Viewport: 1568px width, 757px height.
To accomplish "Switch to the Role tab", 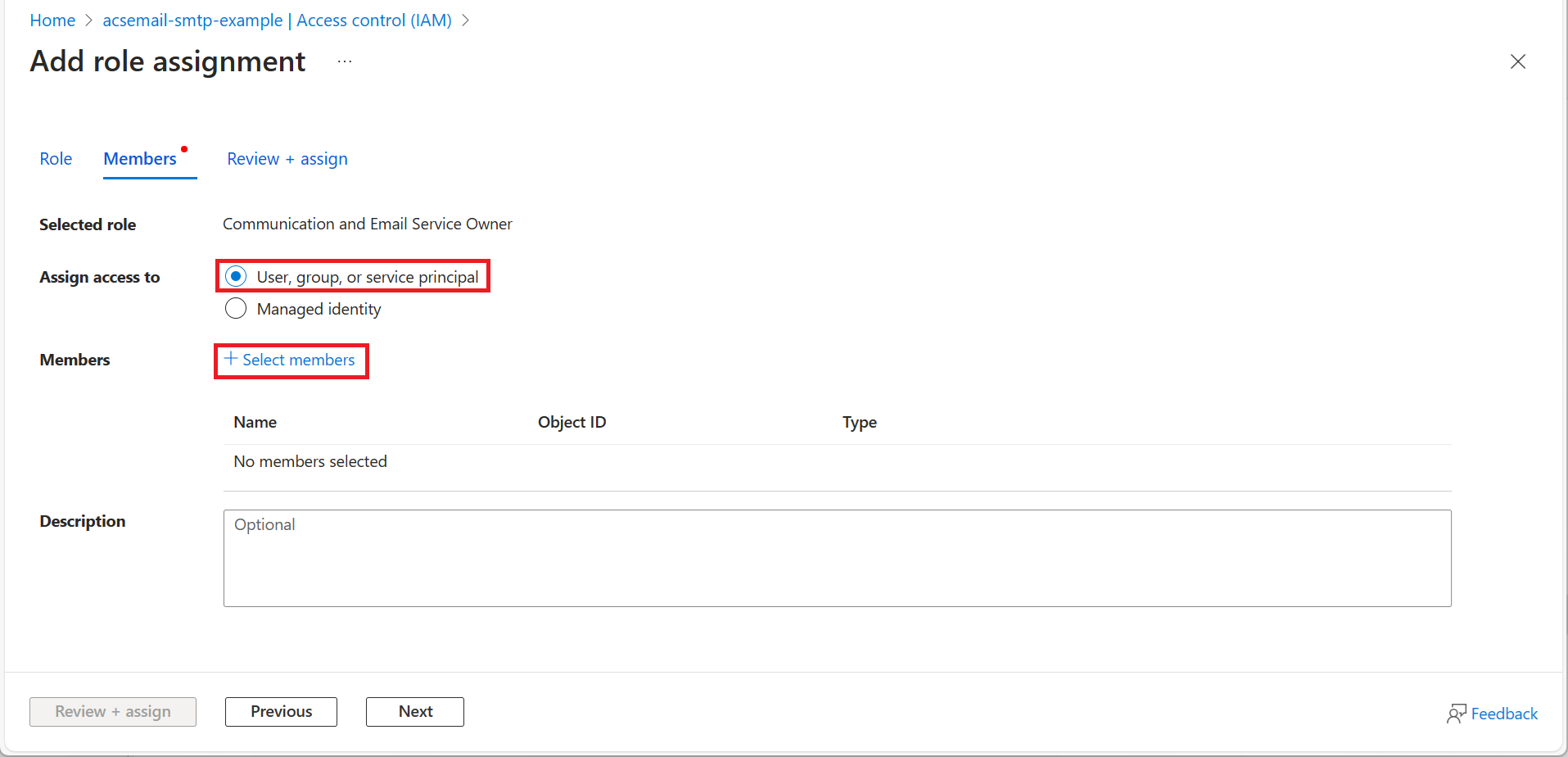I will click(x=55, y=158).
